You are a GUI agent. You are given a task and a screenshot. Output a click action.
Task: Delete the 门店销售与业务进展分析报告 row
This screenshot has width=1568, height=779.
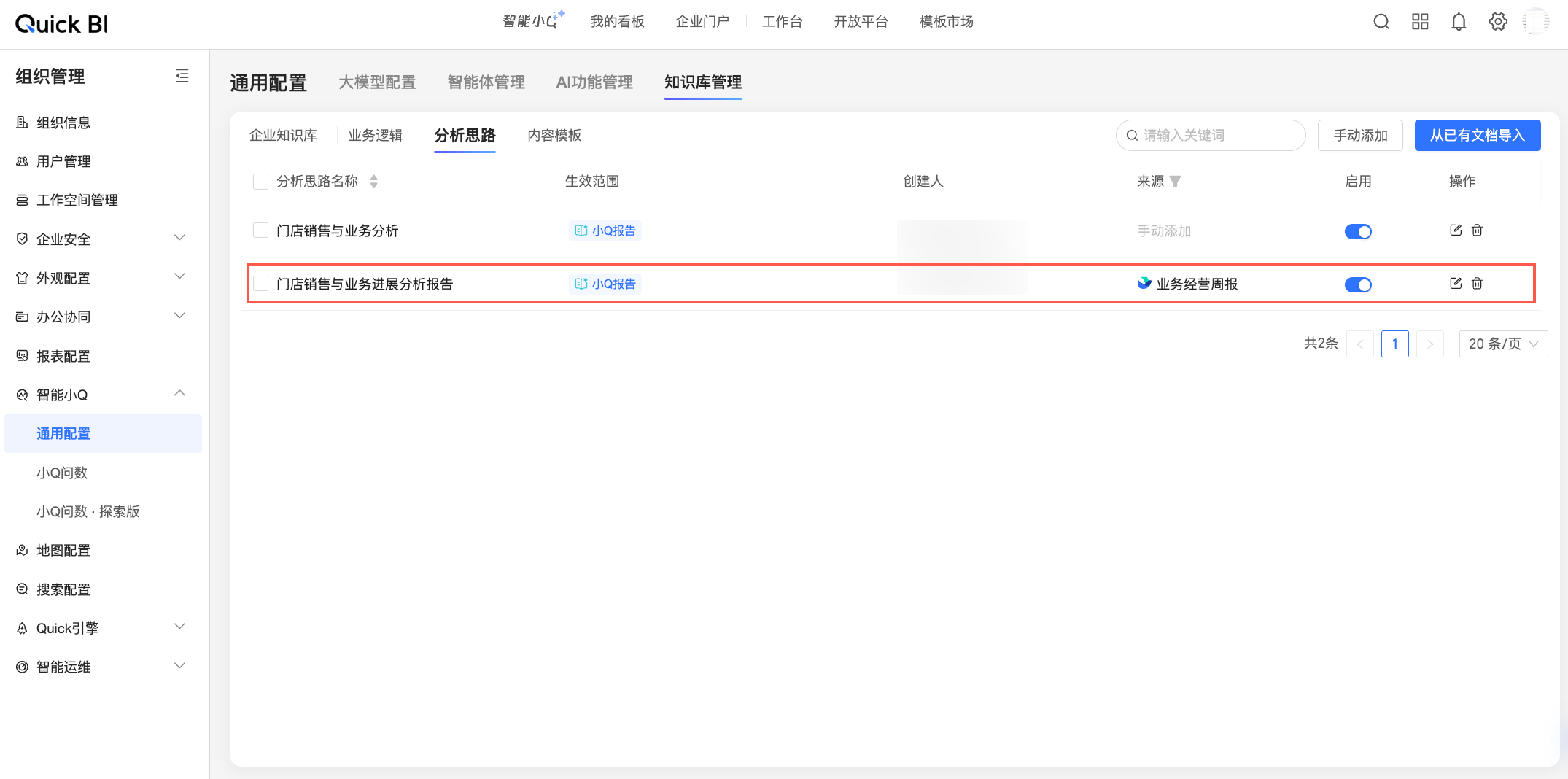coord(1477,284)
